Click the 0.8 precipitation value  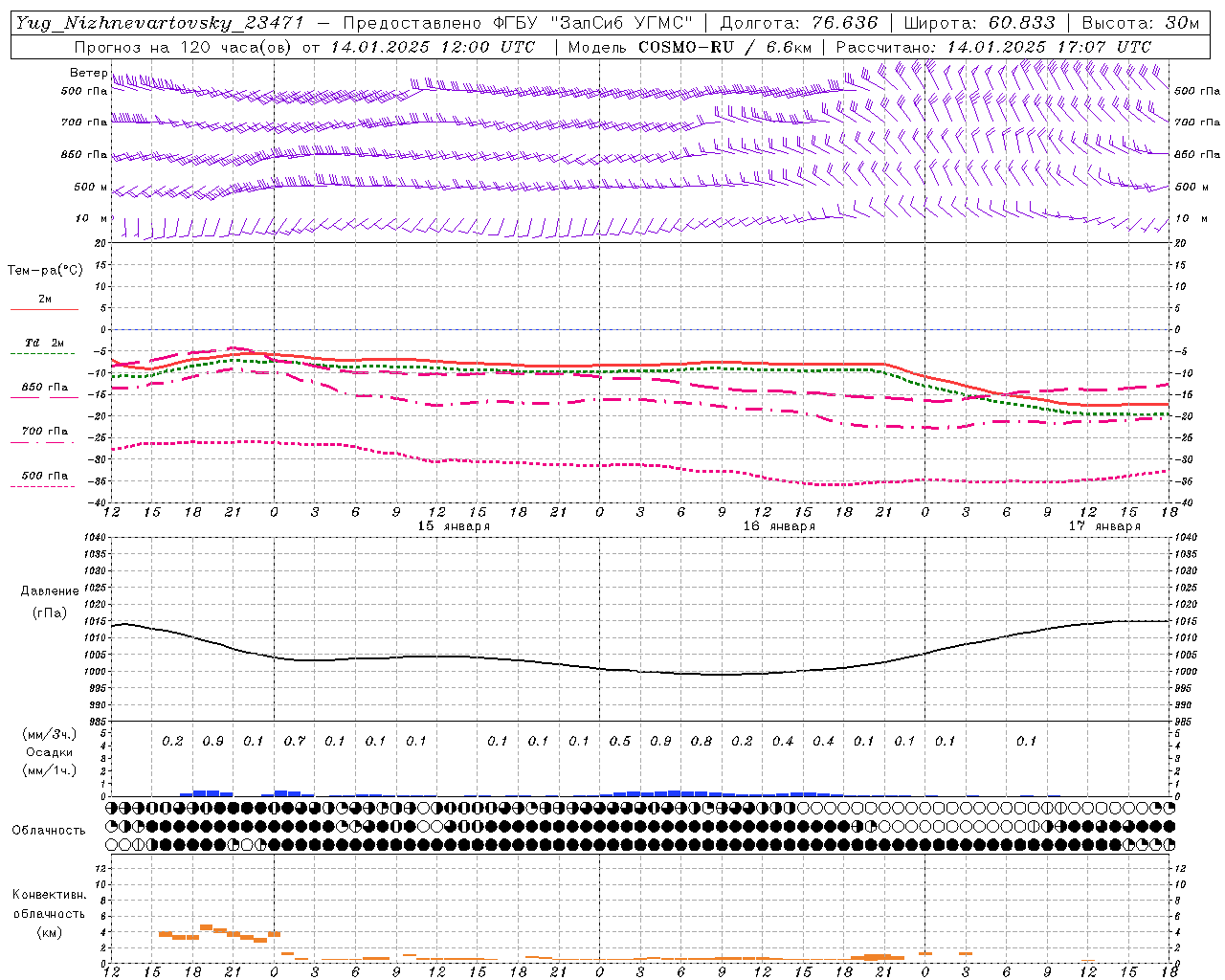pyautogui.click(x=702, y=742)
